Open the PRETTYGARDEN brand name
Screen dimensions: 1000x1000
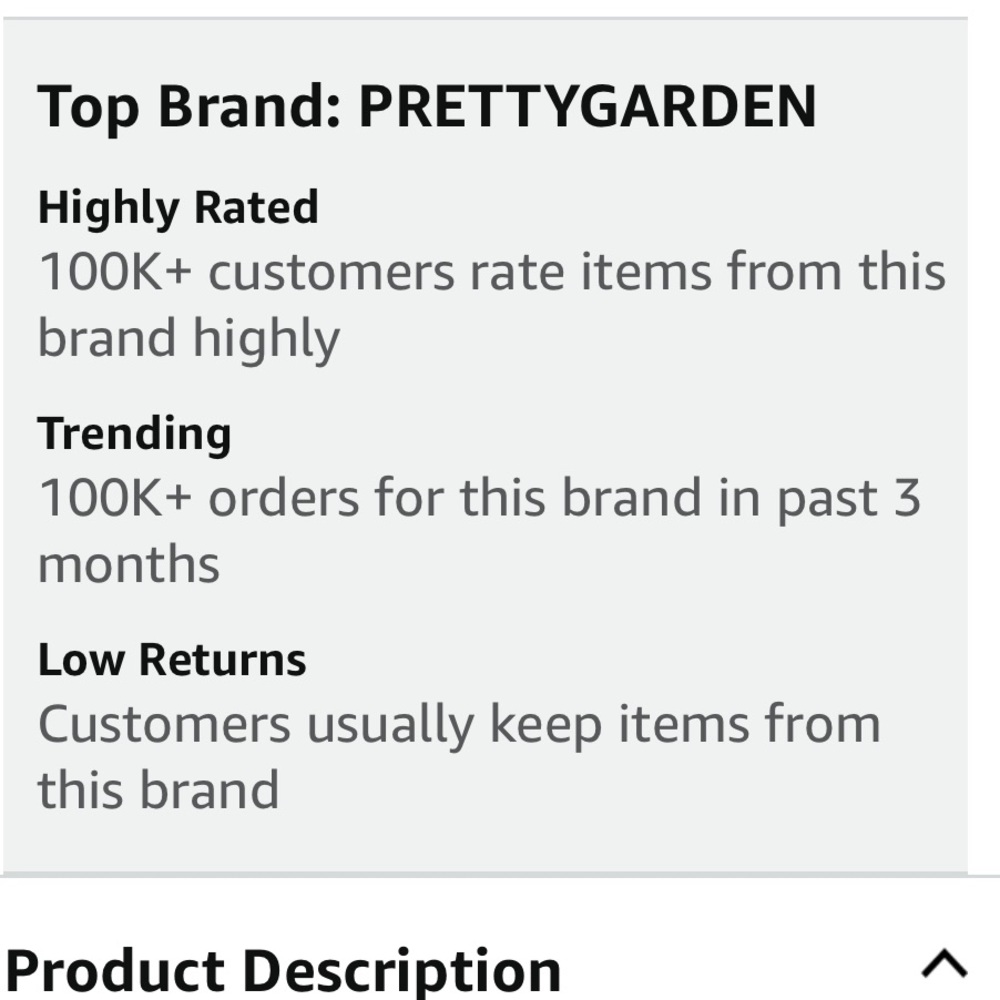click(x=587, y=107)
